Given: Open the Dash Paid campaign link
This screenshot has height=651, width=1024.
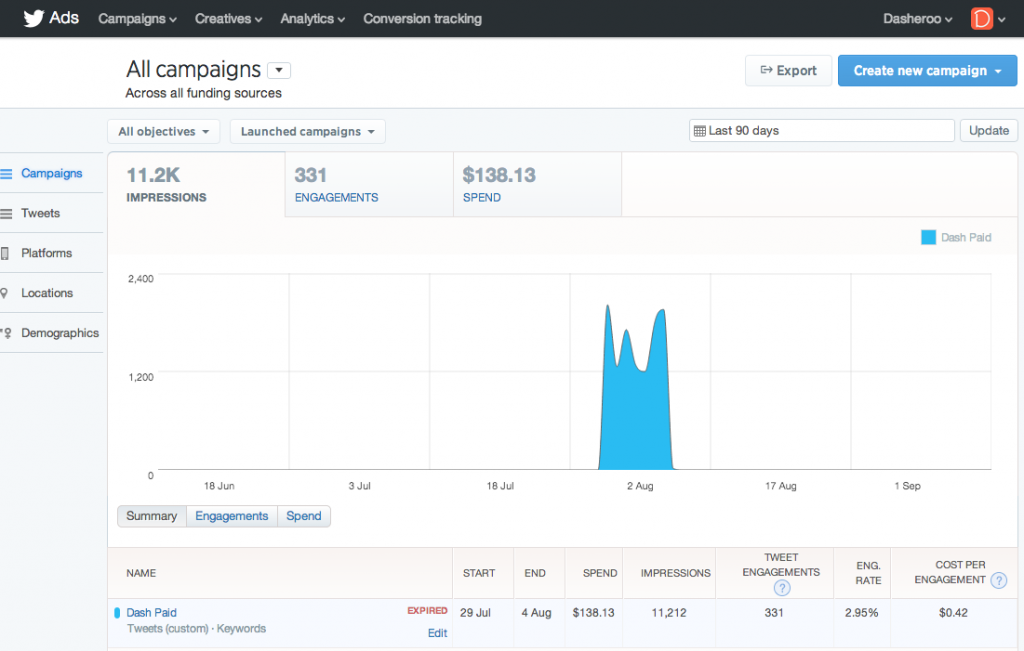Looking at the screenshot, I should [151, 612].
